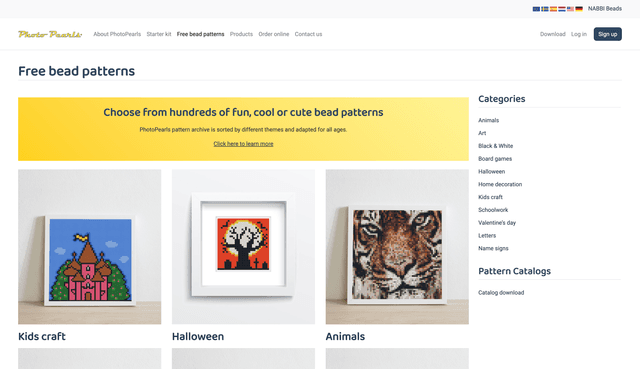Select the EU flag language
The height and width of the screenshot is (369, 640).
pos(536,9)
